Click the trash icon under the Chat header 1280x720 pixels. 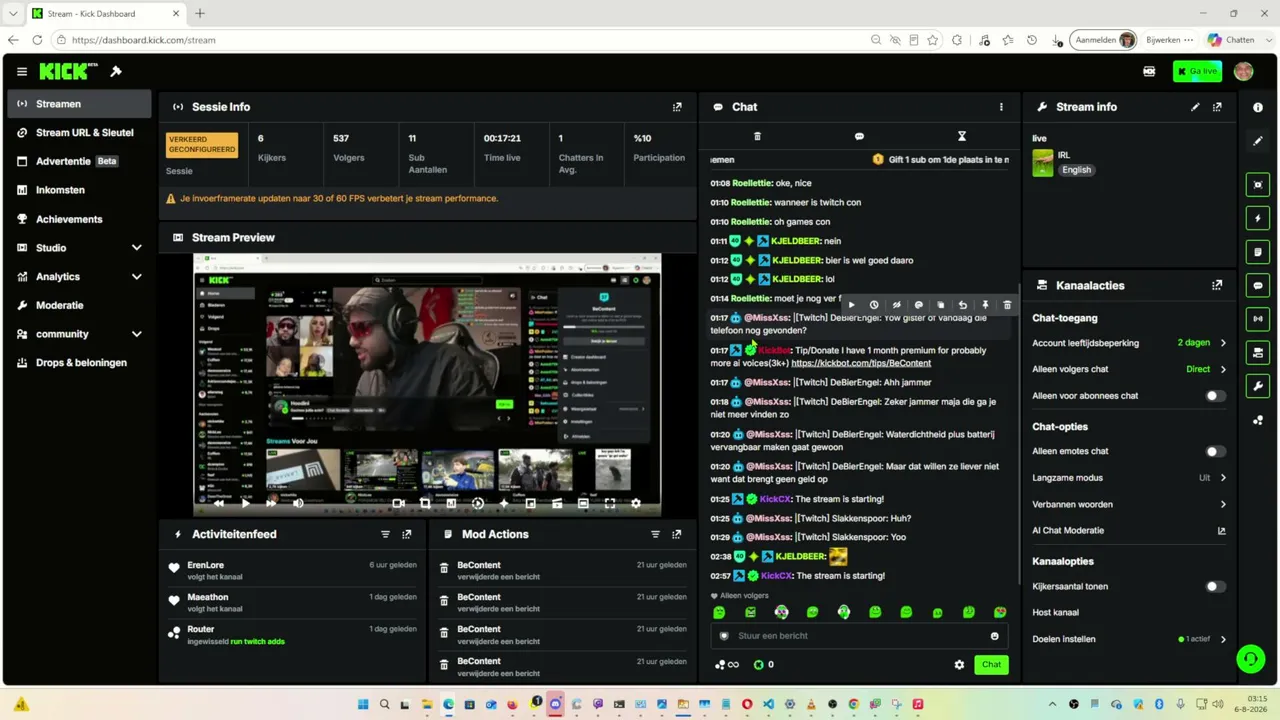[x=757, y=136]
